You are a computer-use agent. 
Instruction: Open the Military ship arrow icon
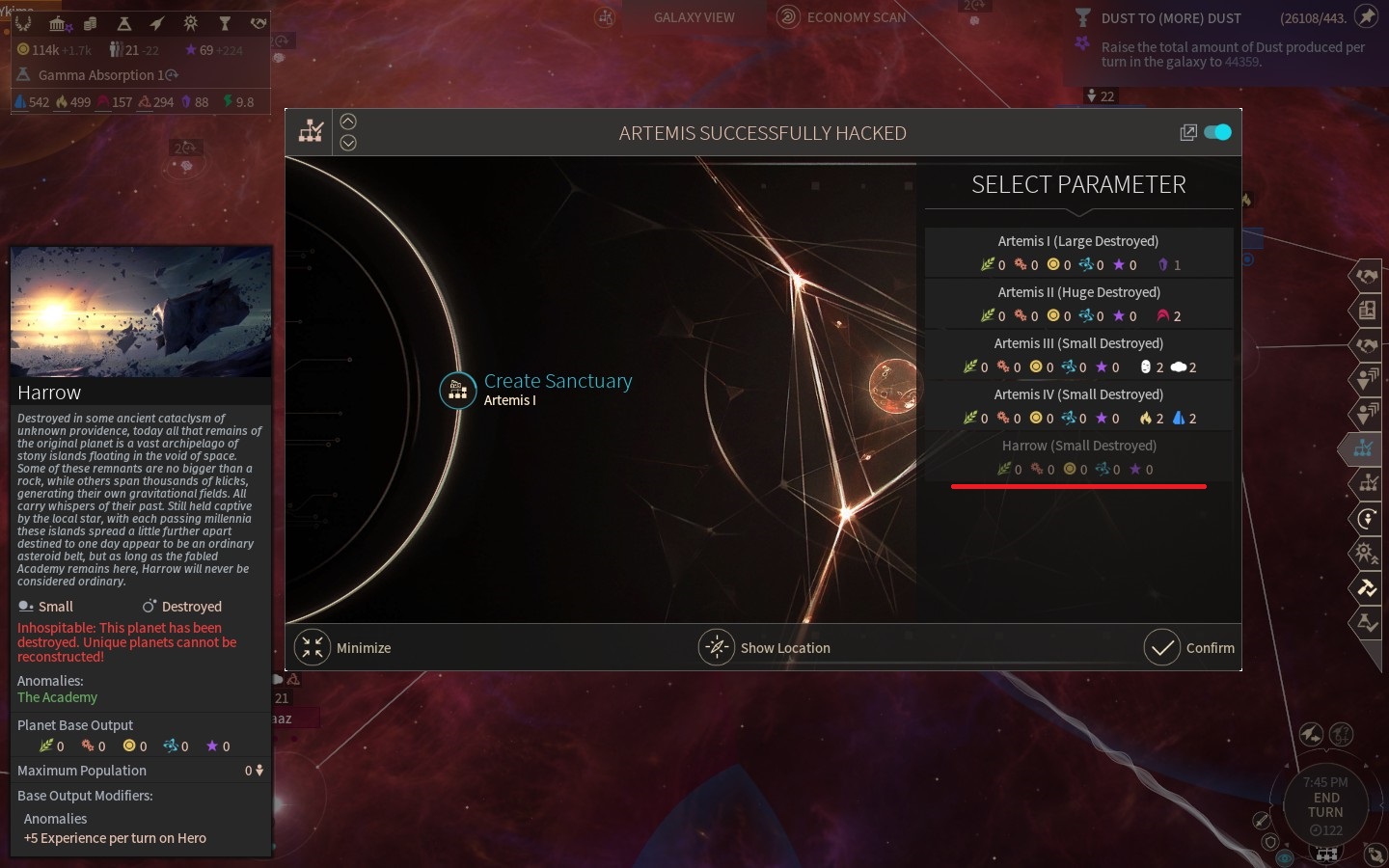tap(157, 23)
